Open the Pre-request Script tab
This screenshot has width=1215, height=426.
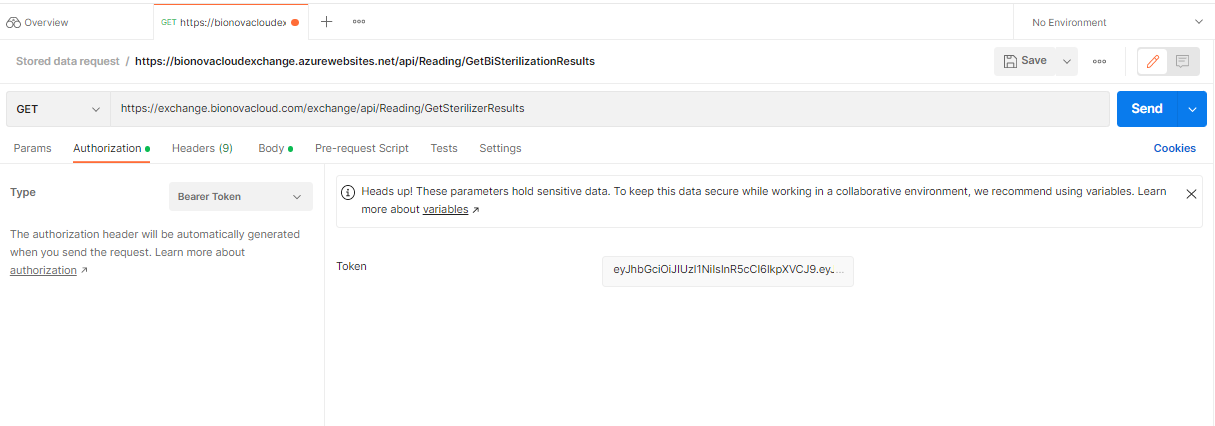(362, 148)
